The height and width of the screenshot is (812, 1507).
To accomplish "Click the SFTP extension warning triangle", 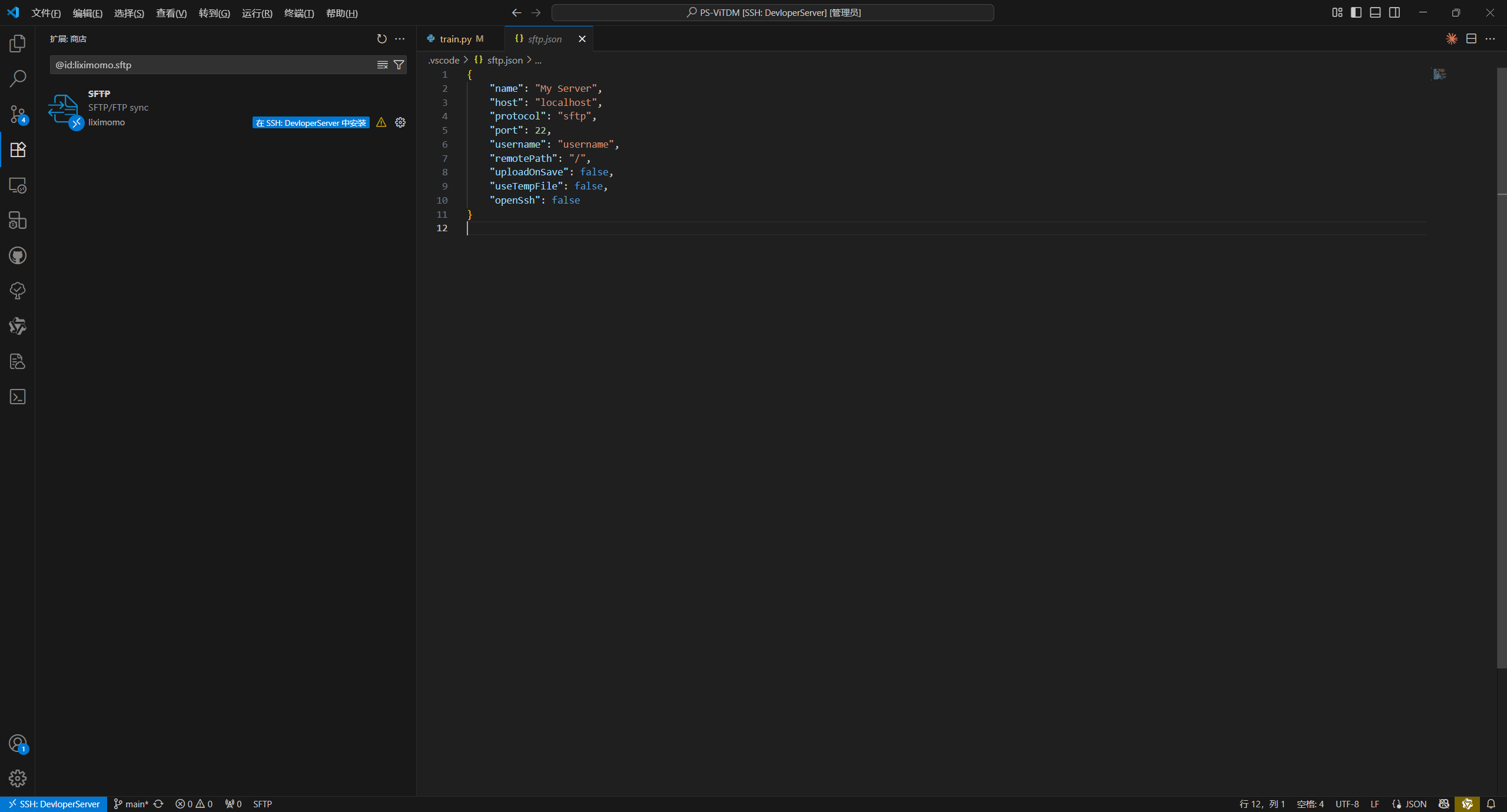I will tap(381, 122).
